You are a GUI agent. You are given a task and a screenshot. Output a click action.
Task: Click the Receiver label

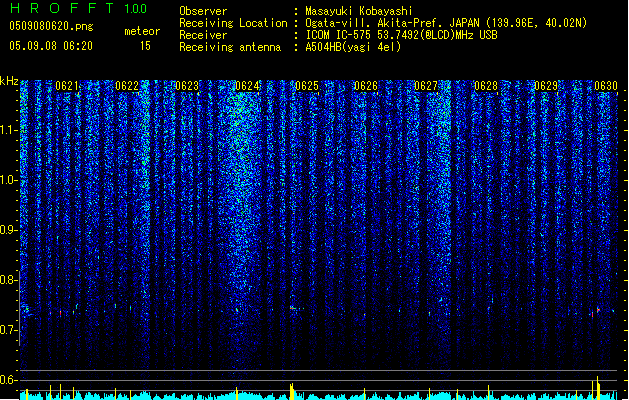point(203,35)
